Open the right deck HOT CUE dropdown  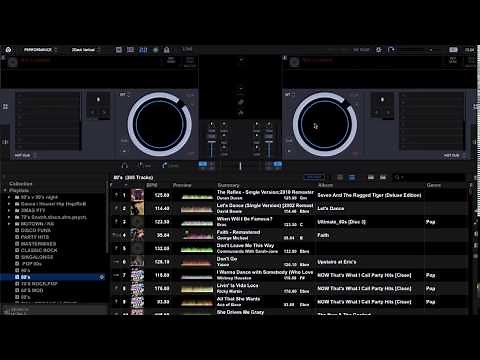tap(454, 156)
